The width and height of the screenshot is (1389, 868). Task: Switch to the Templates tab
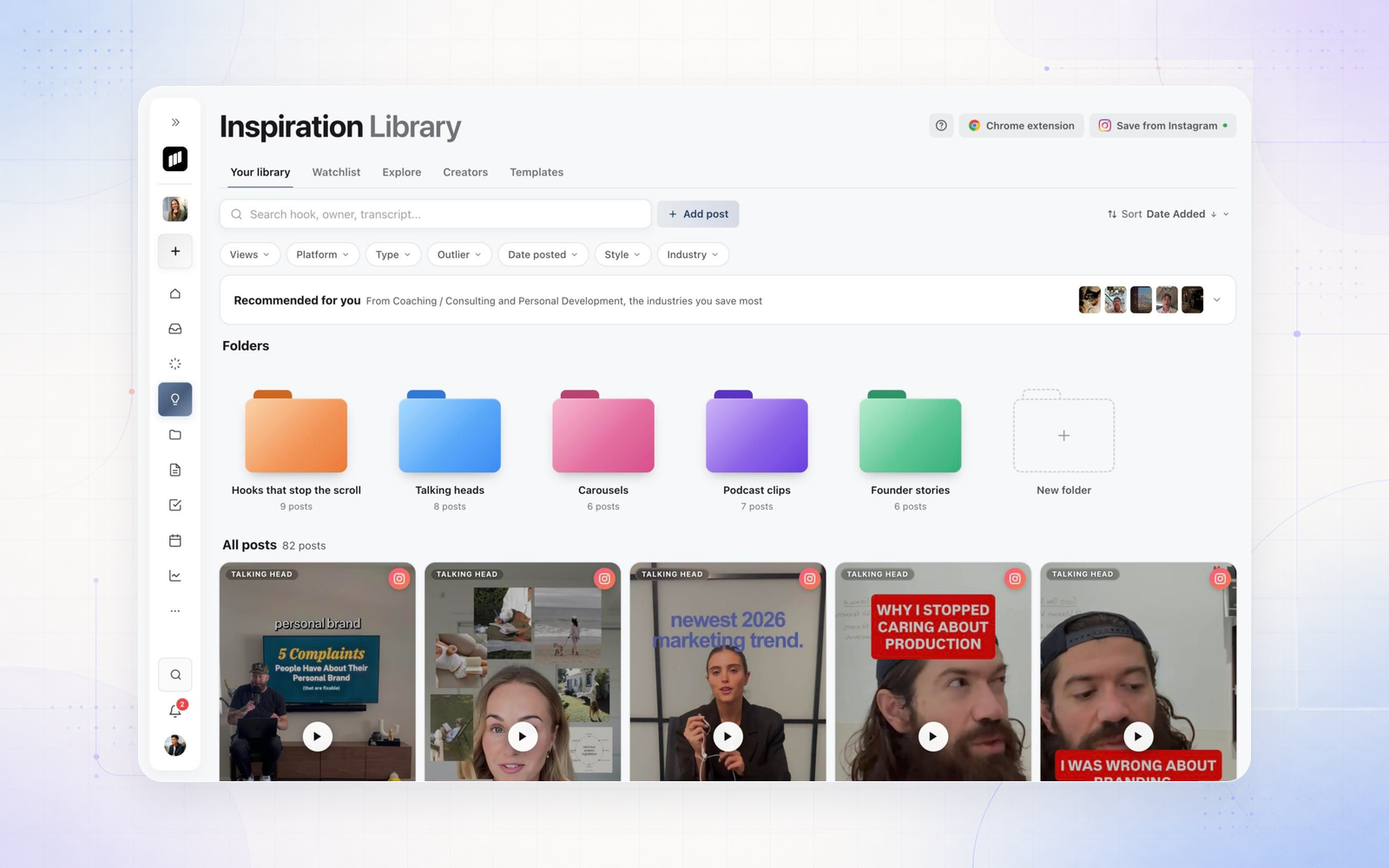[537, 172]
